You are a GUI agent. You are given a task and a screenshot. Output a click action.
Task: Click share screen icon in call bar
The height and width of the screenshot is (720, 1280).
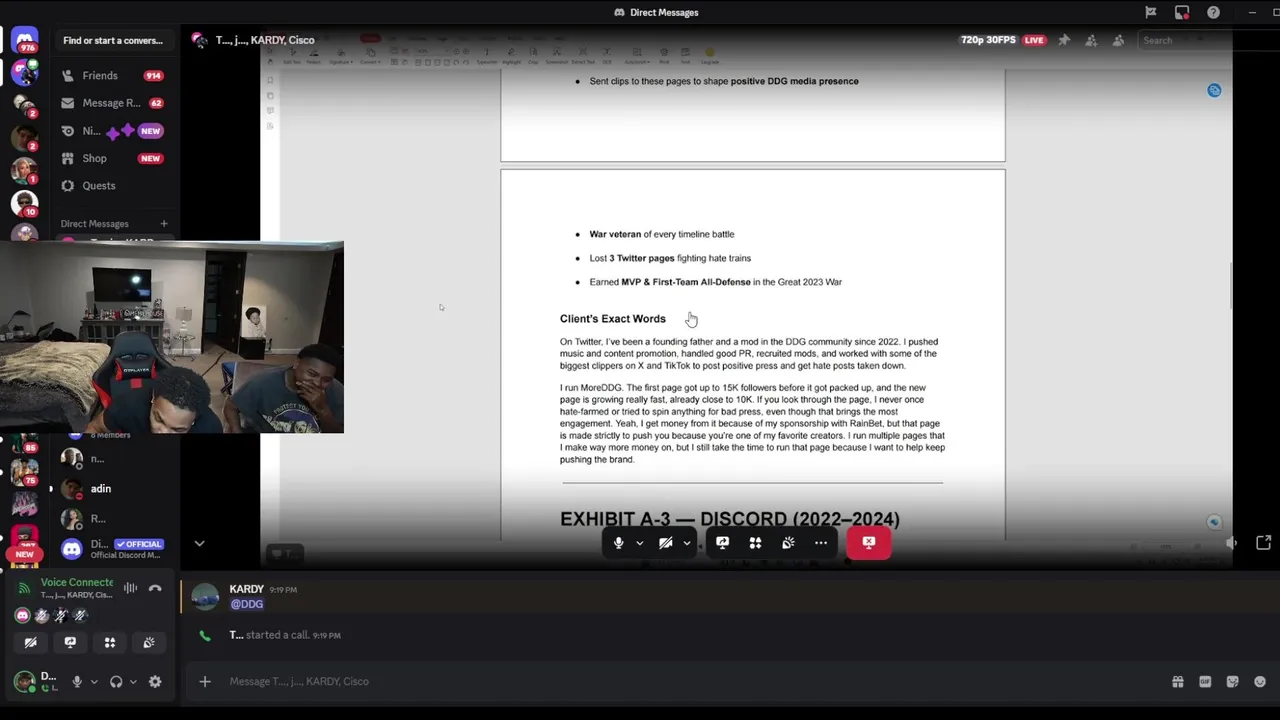[722, 543]
